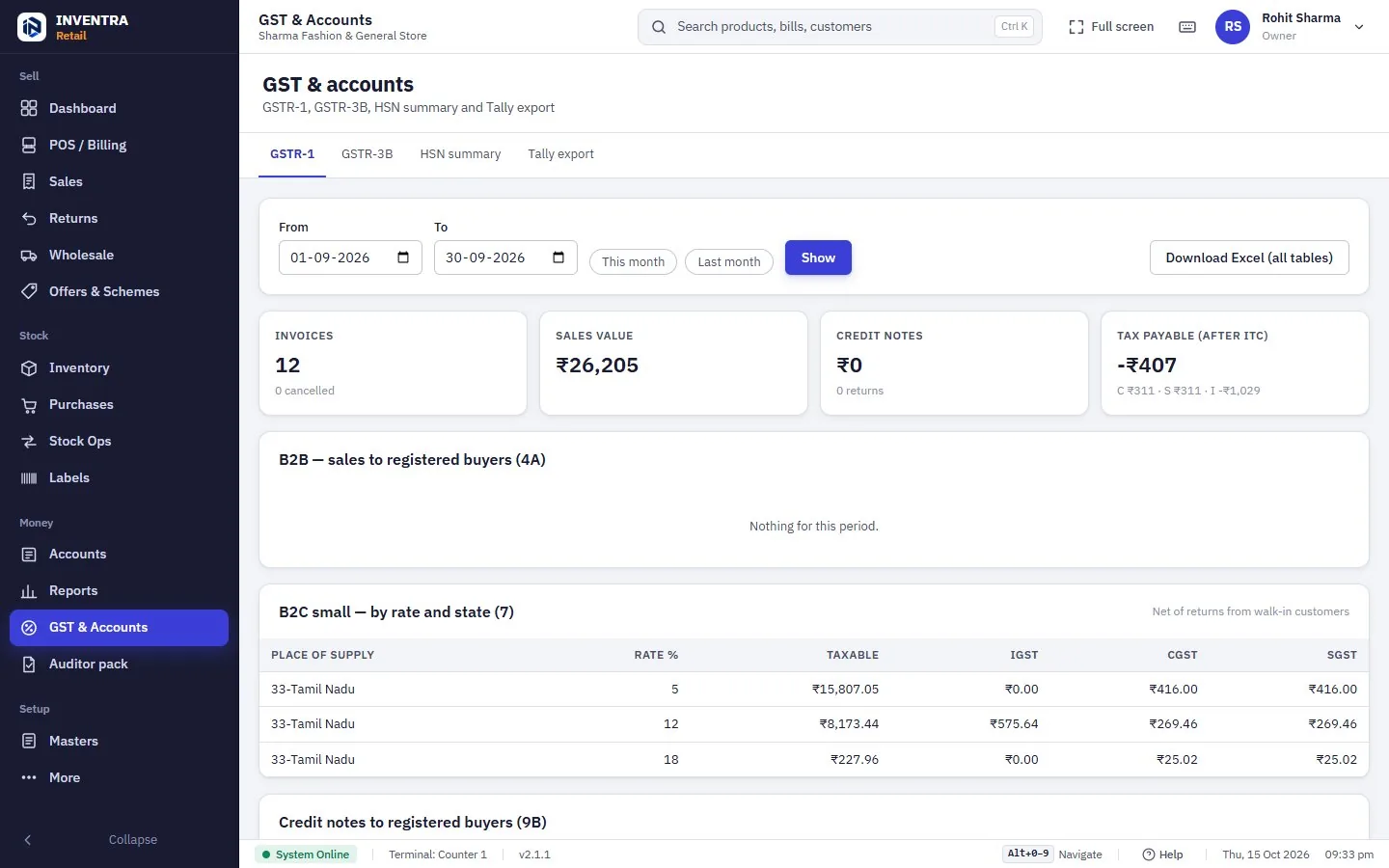Select the This month preset
The height and width of the screenshot is (868, 1389).
tap(633, 261)
